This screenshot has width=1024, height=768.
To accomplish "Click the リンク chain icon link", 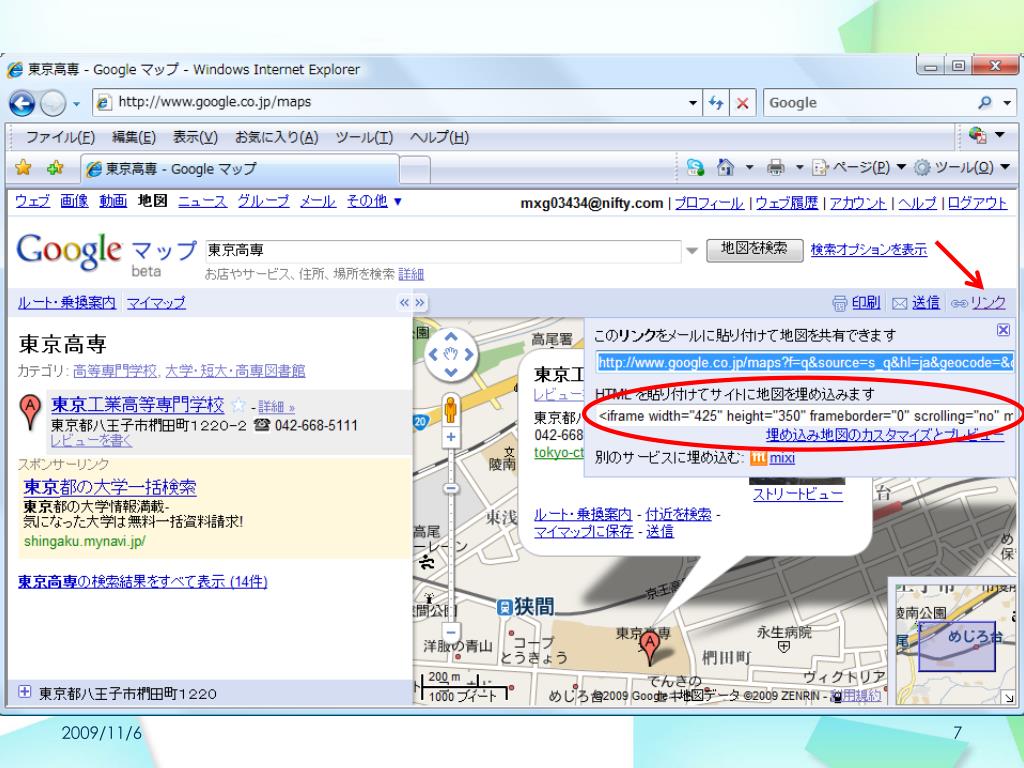I will pyautogui.click(x=978, y=303).
